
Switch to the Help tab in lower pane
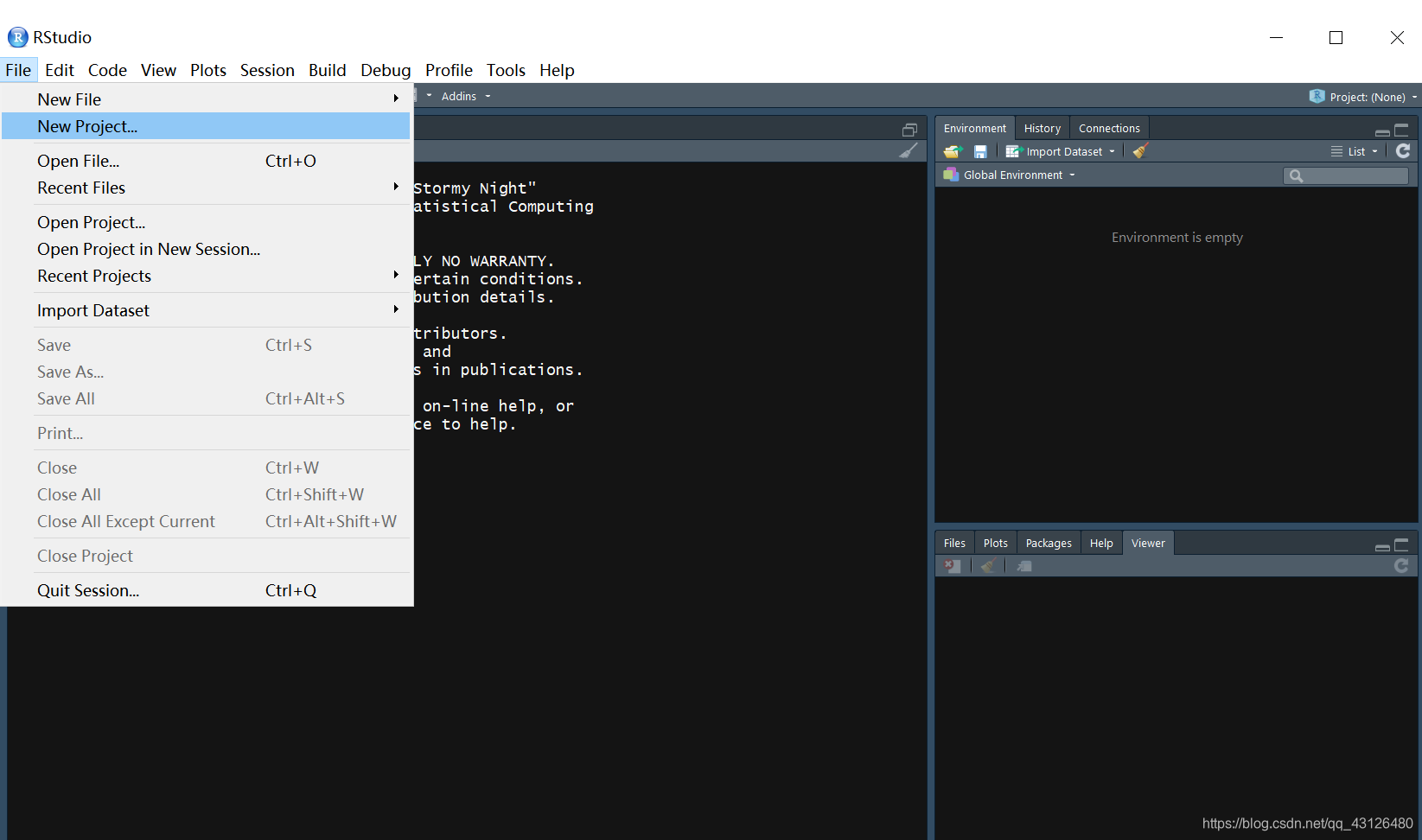1101,543
